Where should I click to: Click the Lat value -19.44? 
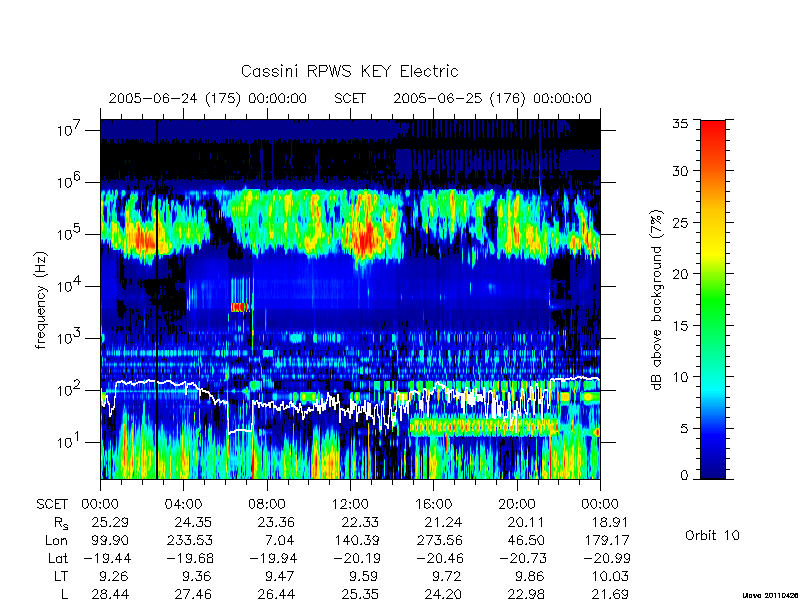click(x=106, y=559)
